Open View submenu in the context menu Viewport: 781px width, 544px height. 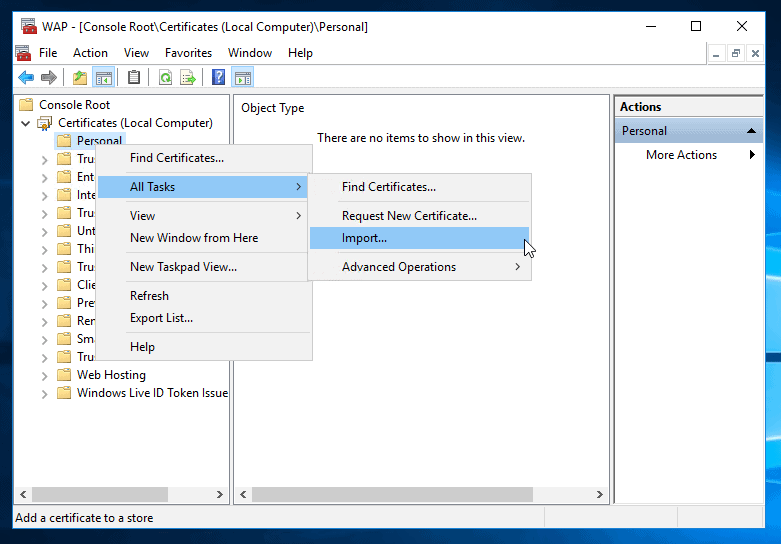(204, 216)
